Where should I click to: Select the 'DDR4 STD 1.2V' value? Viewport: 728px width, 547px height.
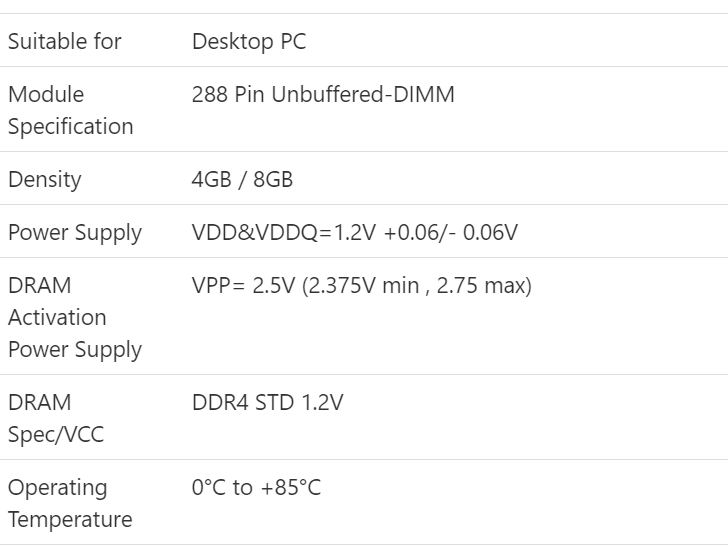[267, 402]
